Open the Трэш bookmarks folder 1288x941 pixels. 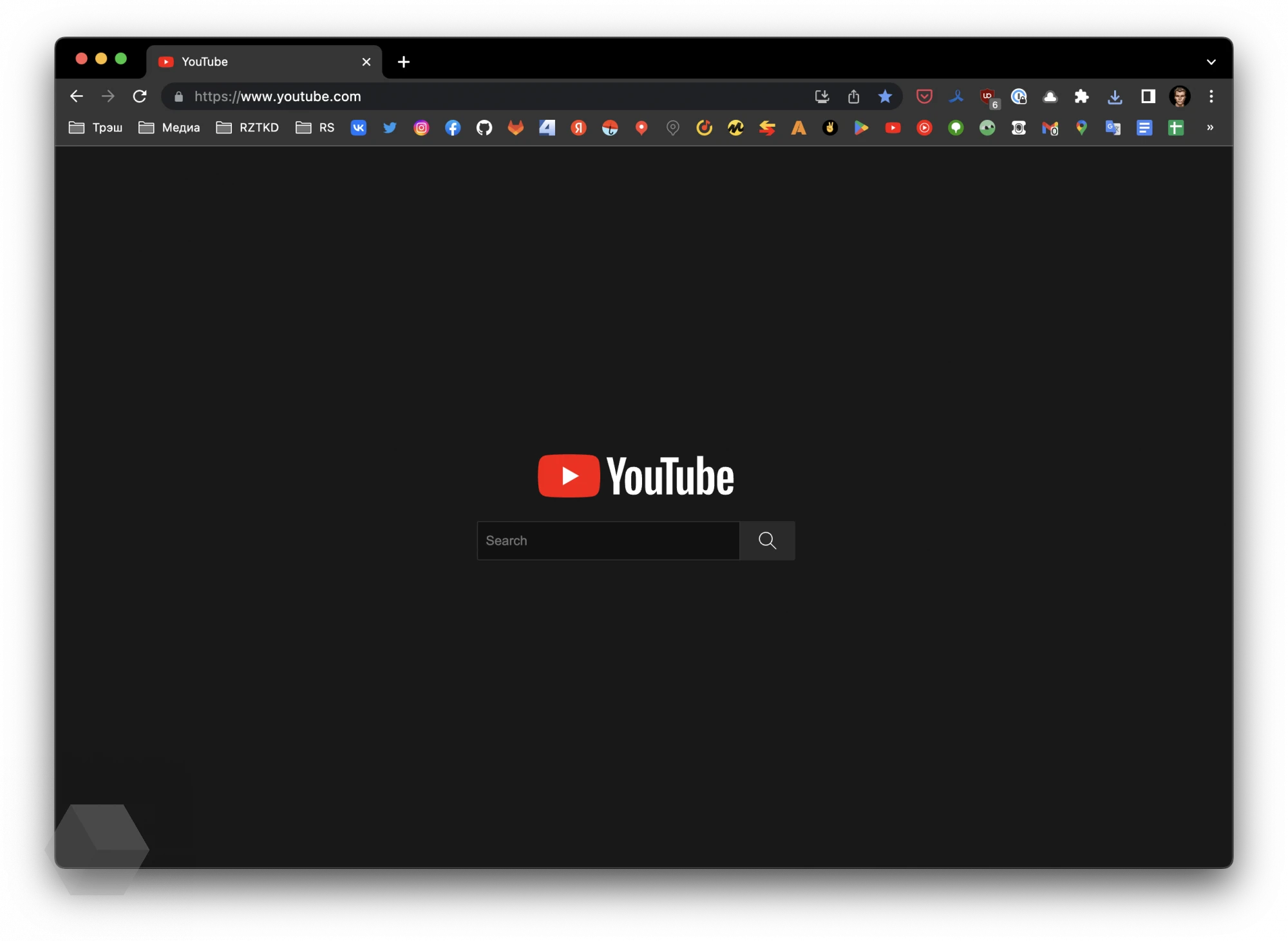[95, 128]
